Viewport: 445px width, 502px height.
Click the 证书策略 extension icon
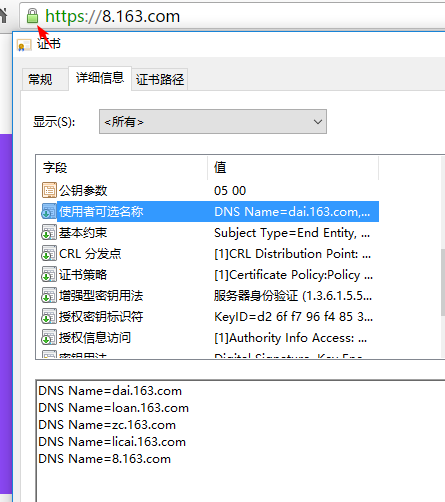click(49, 274)
